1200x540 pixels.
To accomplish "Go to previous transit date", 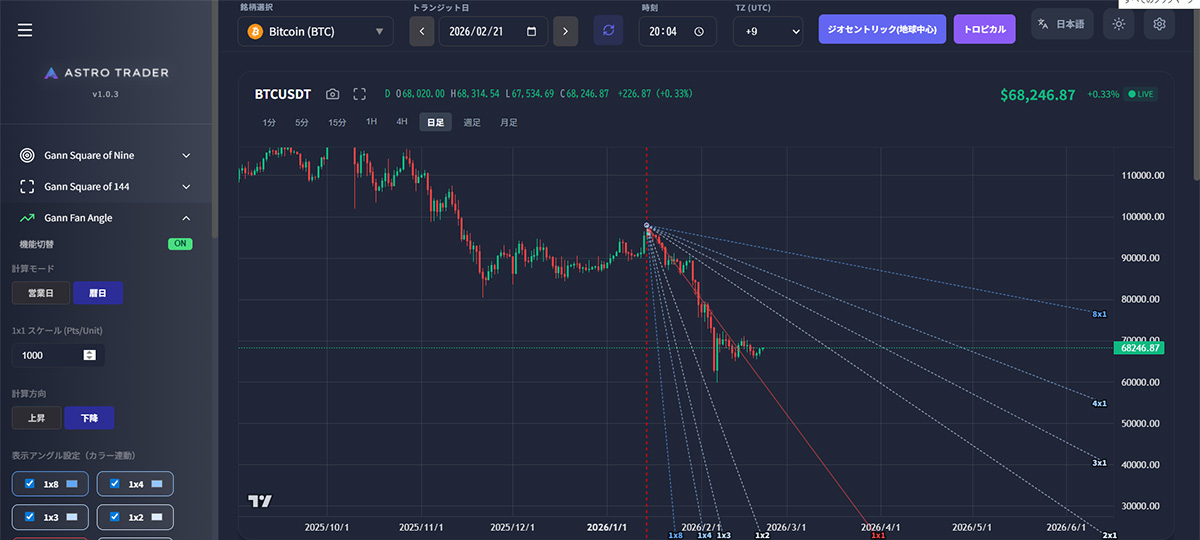I will point(422,31).
